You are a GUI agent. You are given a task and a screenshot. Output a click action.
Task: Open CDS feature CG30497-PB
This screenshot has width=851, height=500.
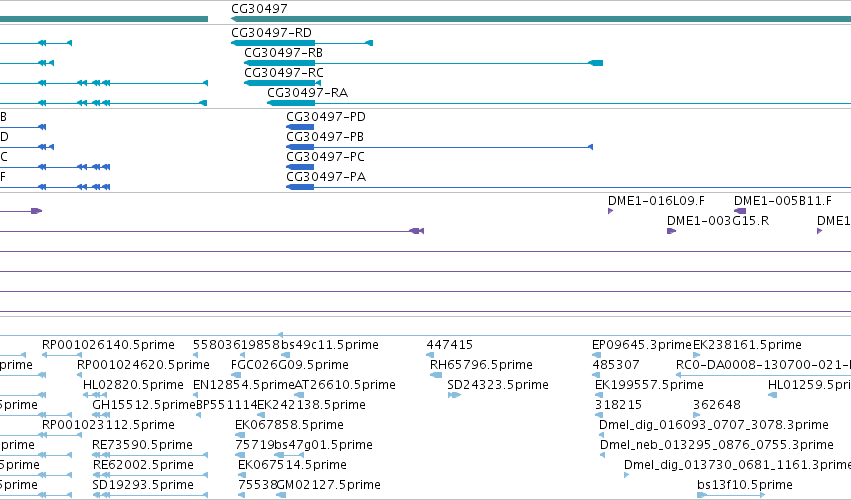(325, 137)
